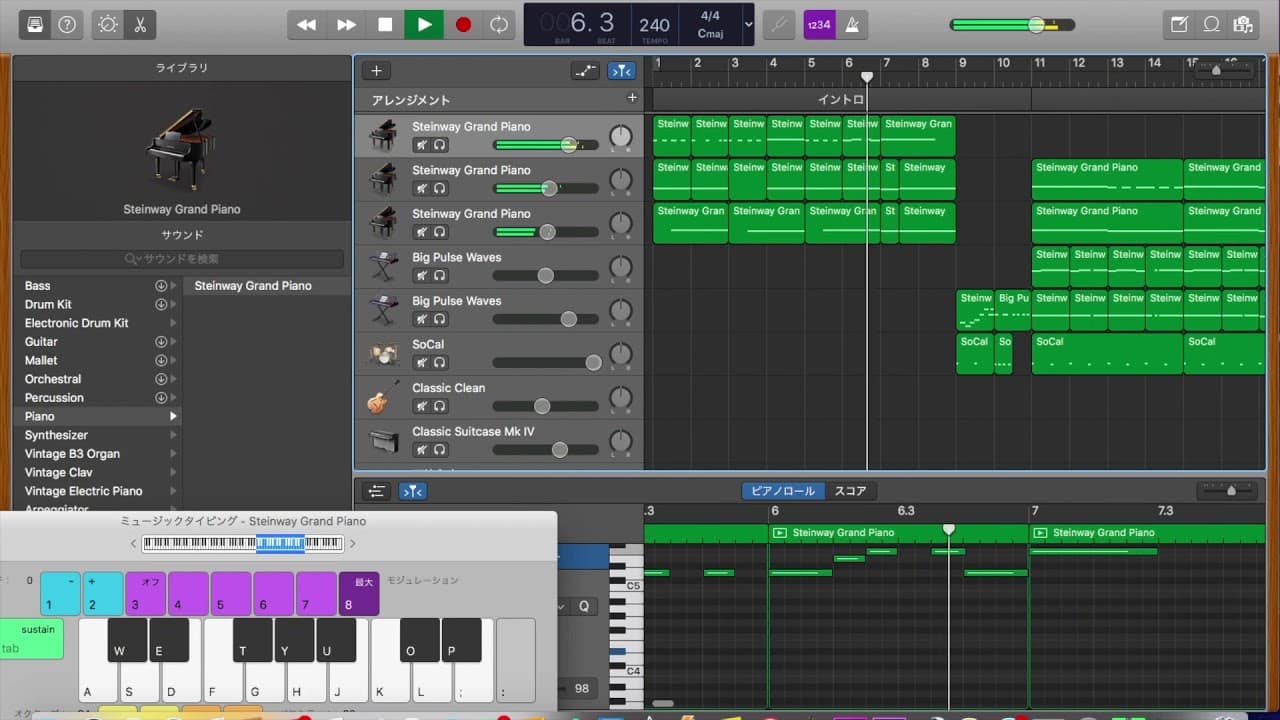Screen dimensions: 1280x720
Task: Adjust the Classic Clean track volume slider
Action: coord(546,406)
